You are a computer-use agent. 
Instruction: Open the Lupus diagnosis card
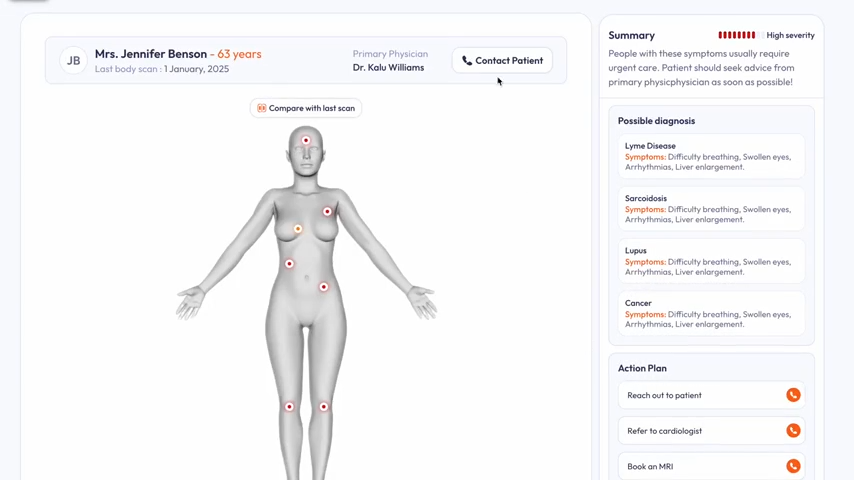[711, 261]
